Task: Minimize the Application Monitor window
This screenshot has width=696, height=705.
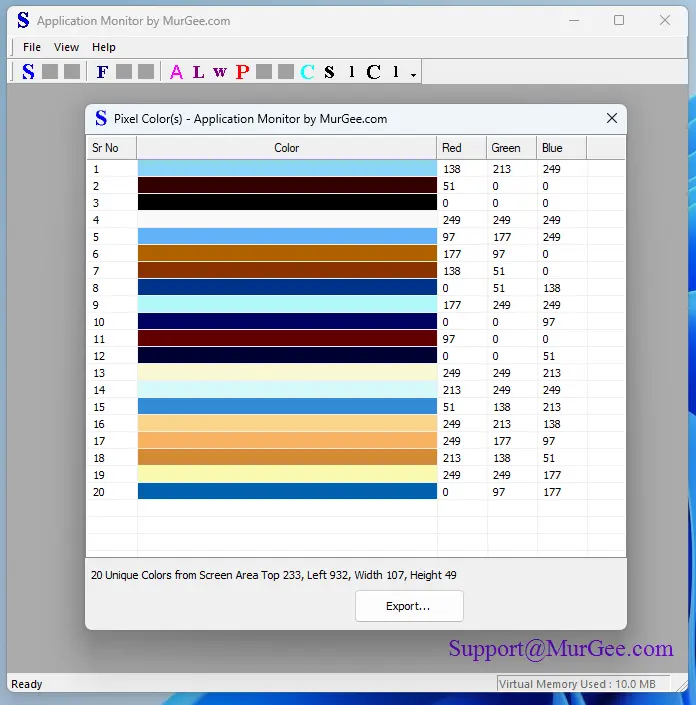Action: pyautogui.click(x=574, y=20)
